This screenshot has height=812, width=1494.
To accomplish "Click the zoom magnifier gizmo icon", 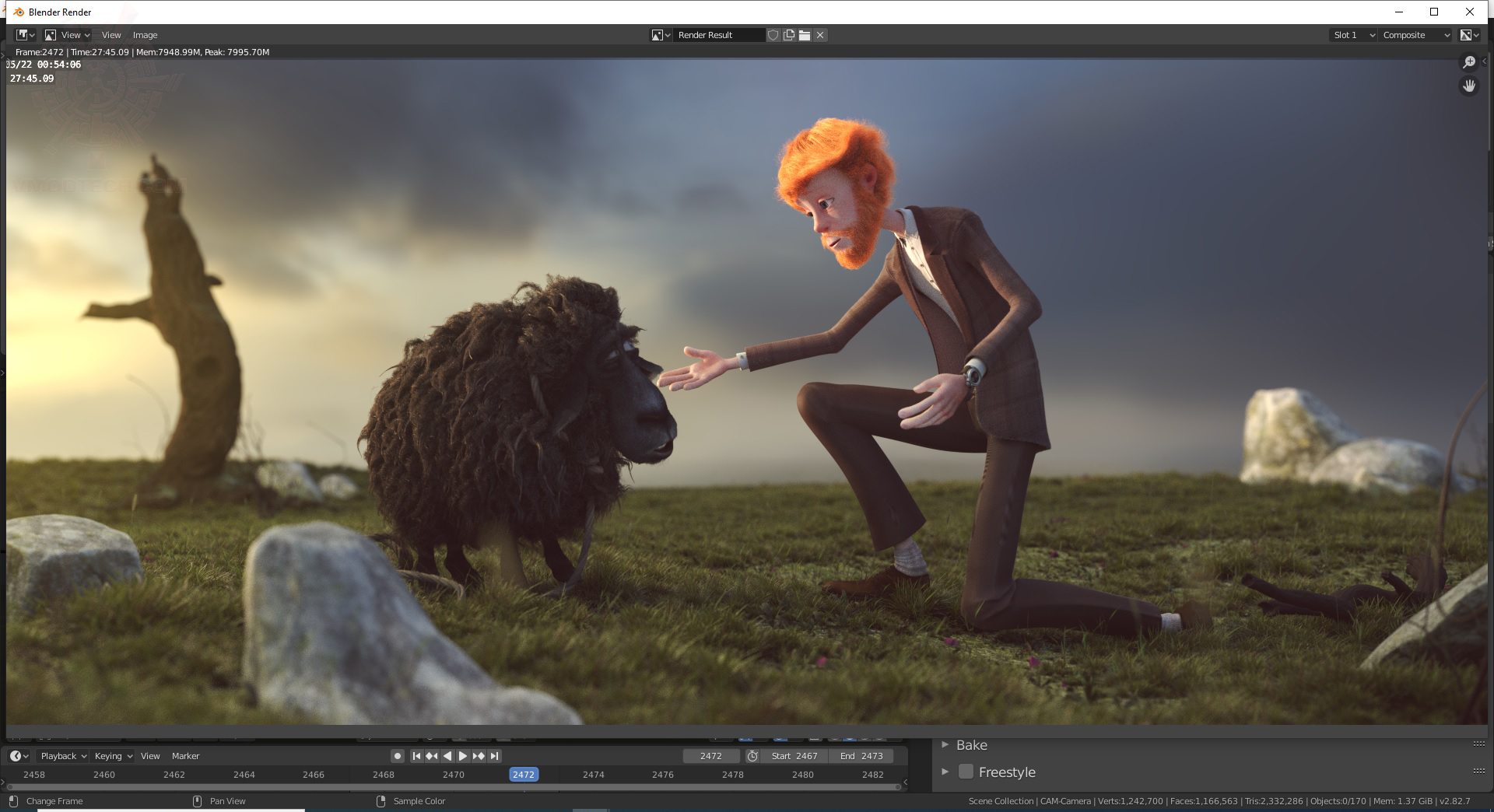I will pos(1469,62).
